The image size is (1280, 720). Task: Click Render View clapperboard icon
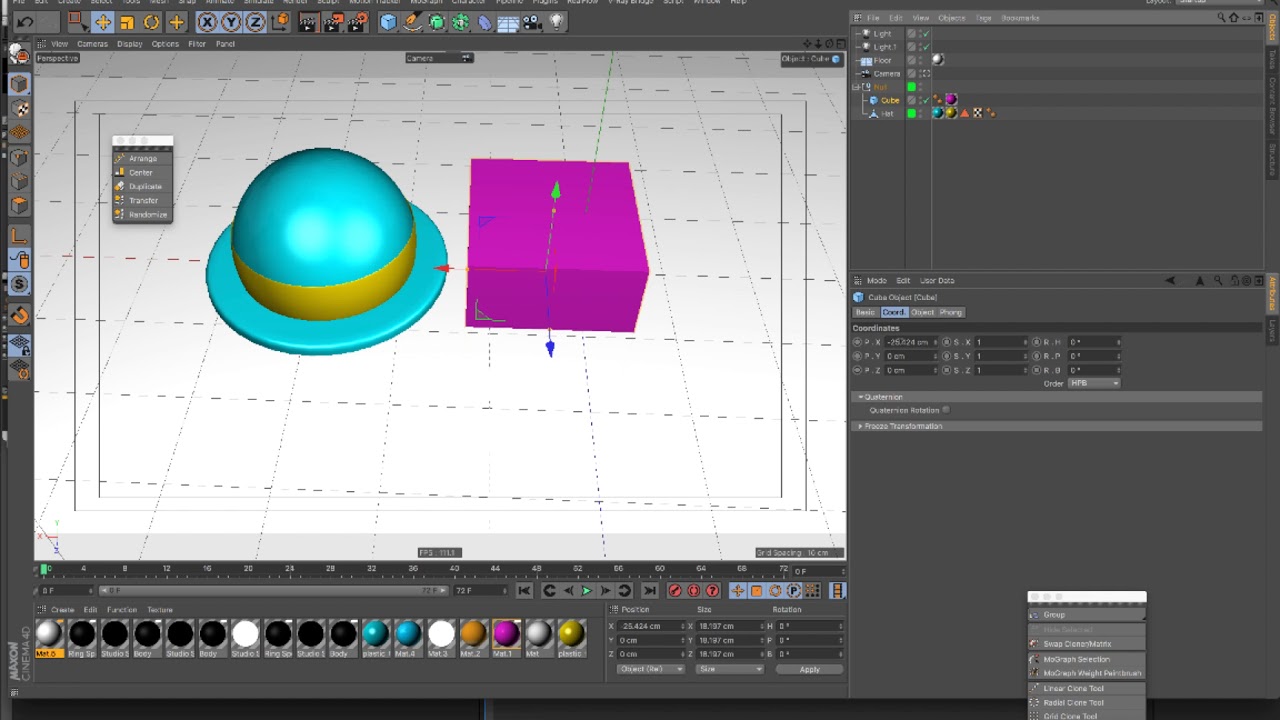click(308, 21)
